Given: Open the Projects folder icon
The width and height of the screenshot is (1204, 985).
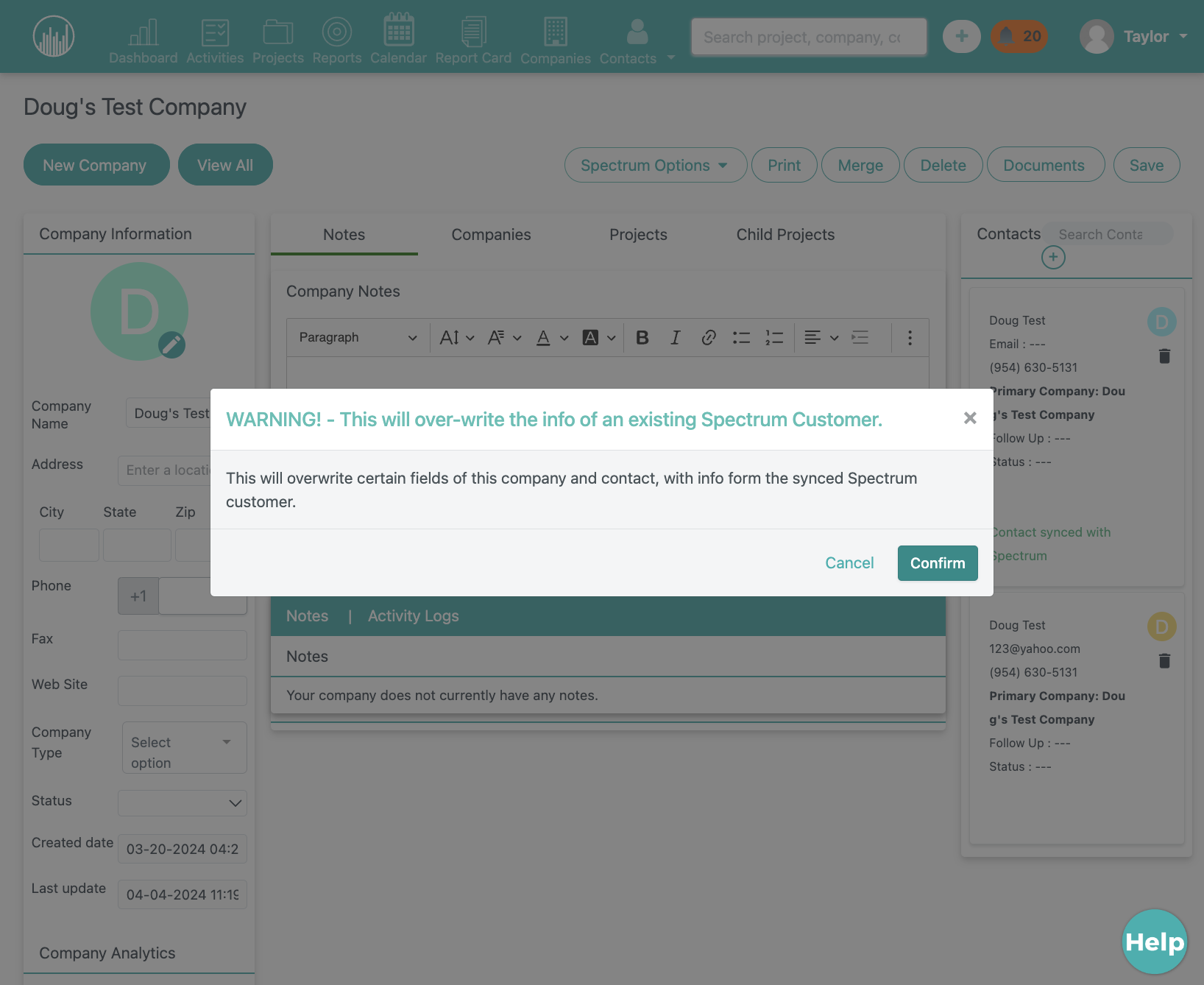Looking at the screenshot, I should (x=278, y=32).
